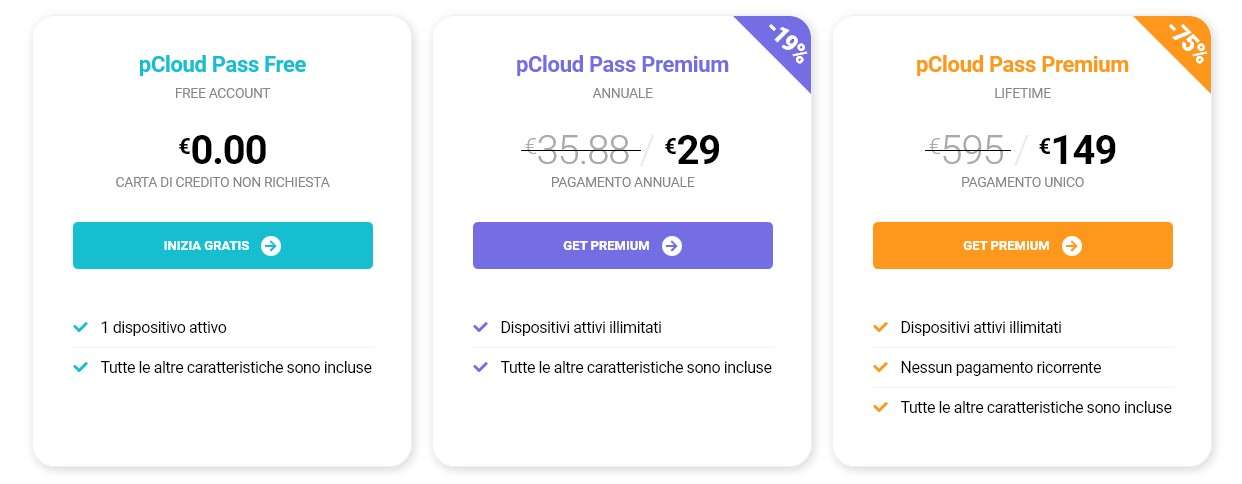The height and width of the screenshot is (484, 1242).
Task: Click the €29 annual price
Action: [x=693, y=150]
